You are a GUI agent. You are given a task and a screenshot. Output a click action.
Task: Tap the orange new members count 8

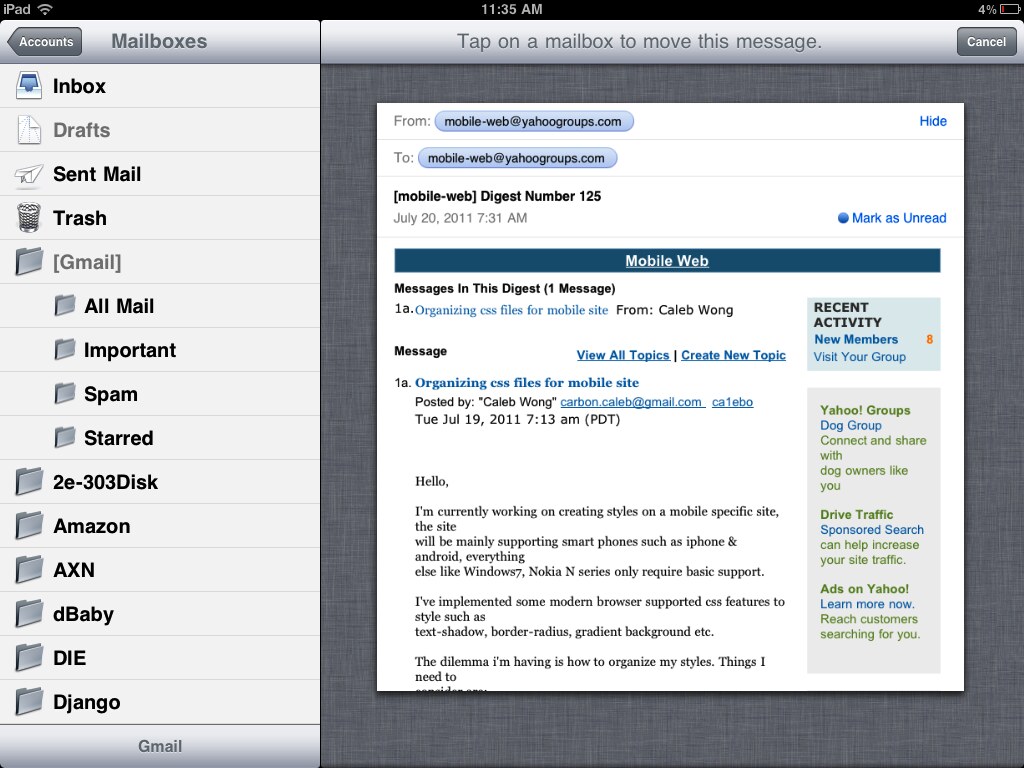(x=929, y=340)
